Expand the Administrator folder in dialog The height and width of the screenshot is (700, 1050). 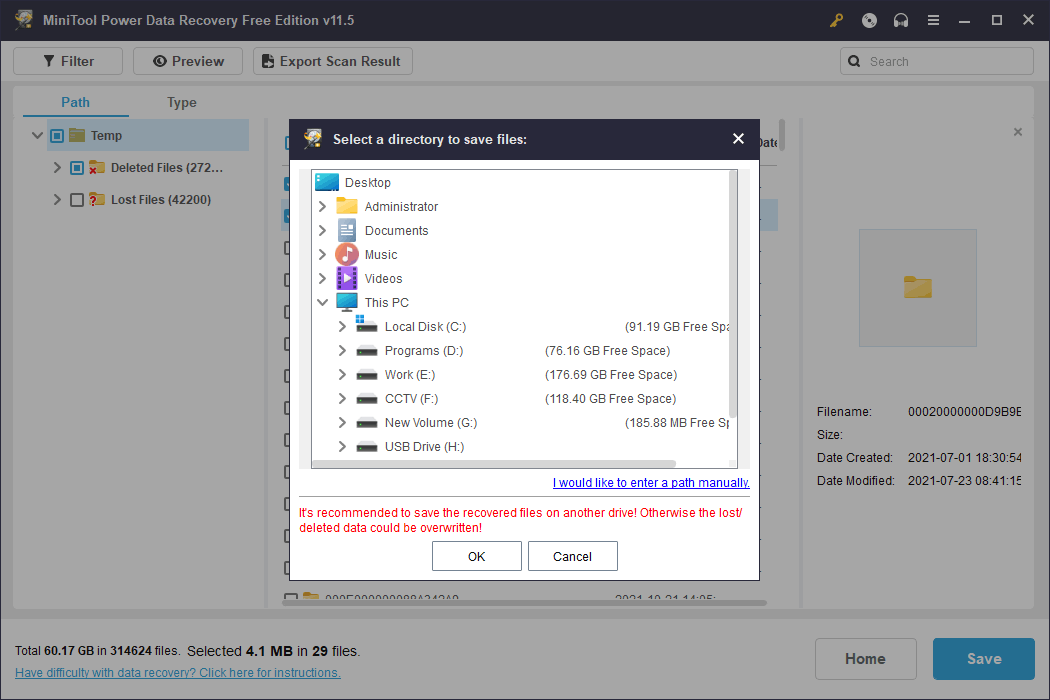pyautogui.click(x=322, y=206)
